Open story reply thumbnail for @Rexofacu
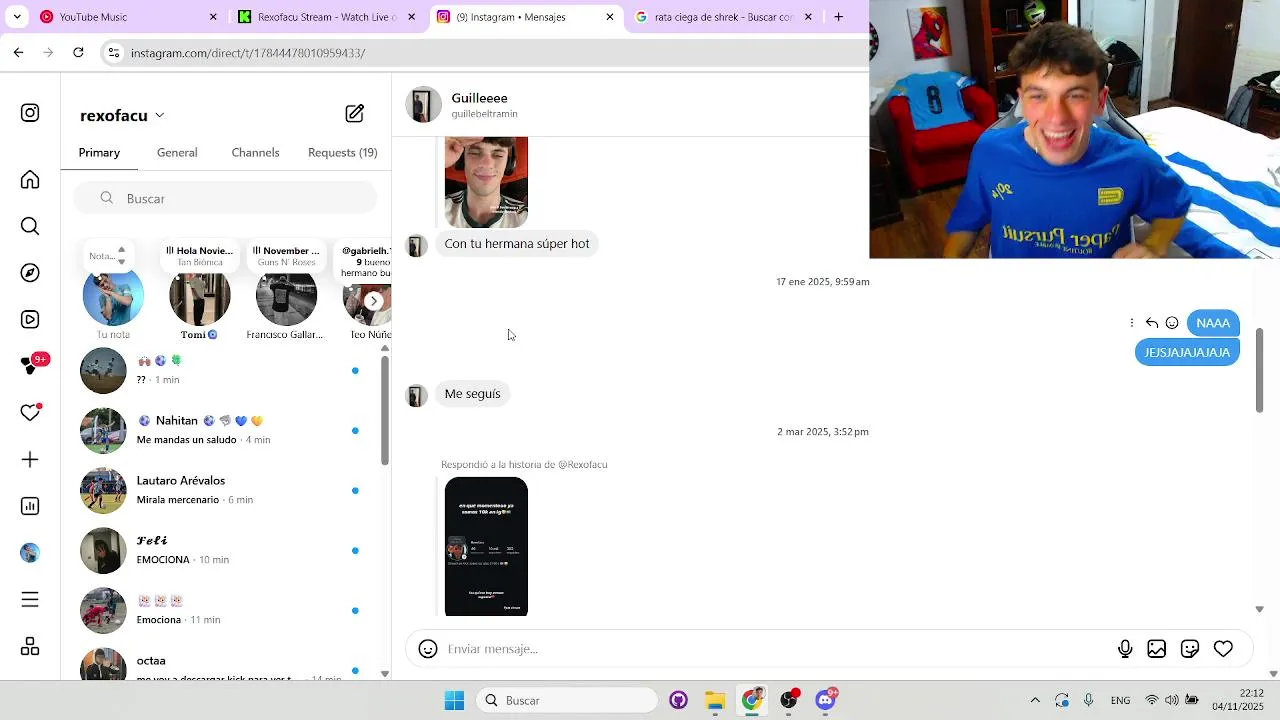 486,546
